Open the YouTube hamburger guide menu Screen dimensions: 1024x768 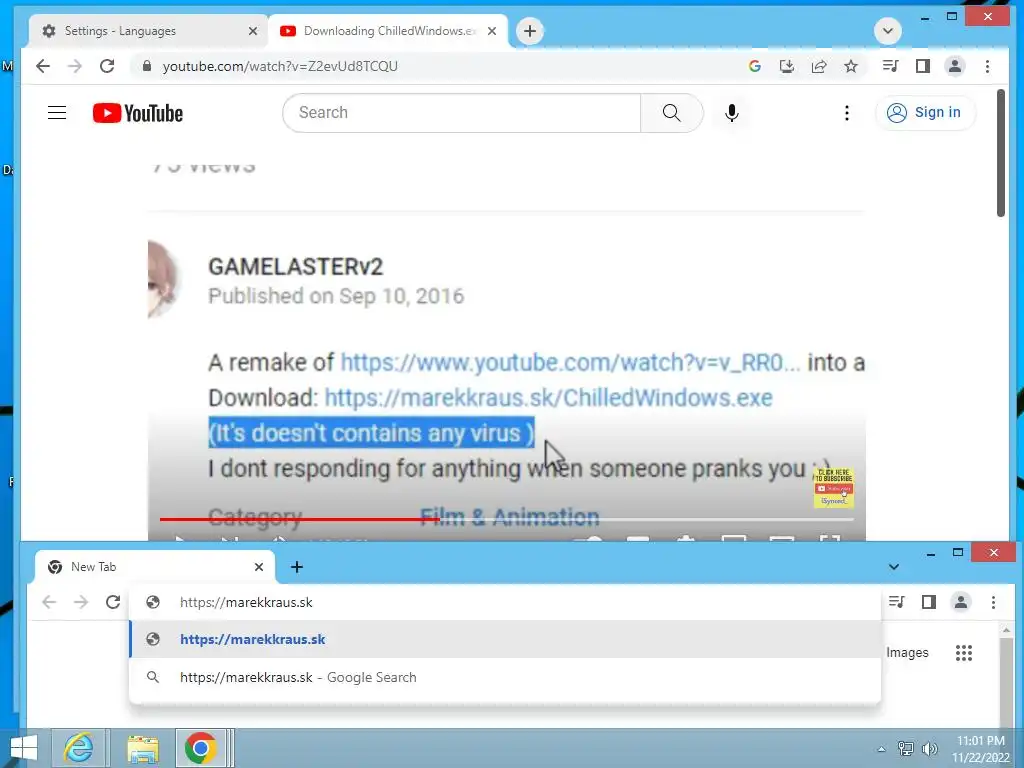click(x=57, y=113)
